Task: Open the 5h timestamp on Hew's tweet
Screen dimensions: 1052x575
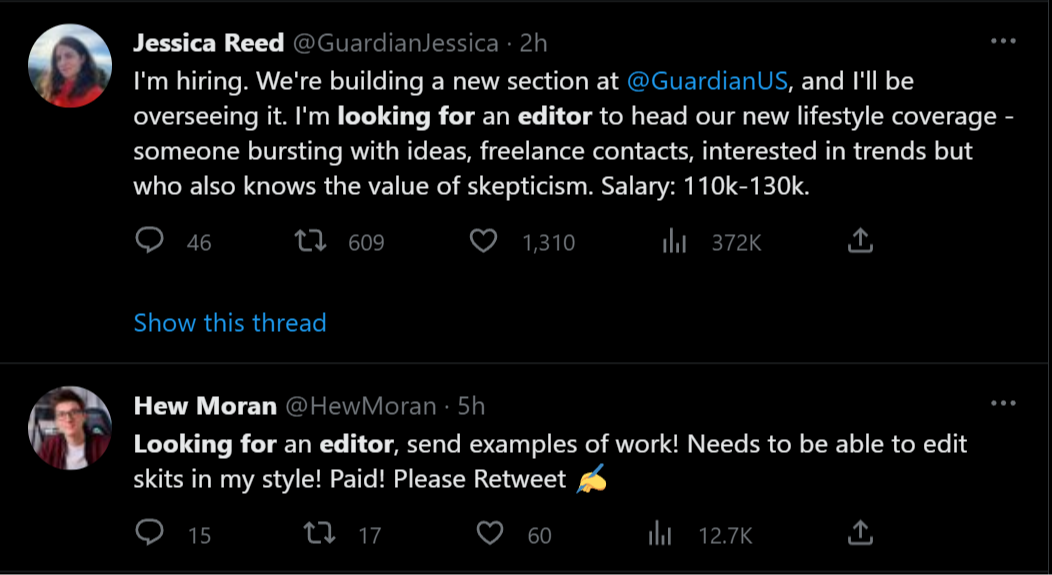Action: [471, 405]
